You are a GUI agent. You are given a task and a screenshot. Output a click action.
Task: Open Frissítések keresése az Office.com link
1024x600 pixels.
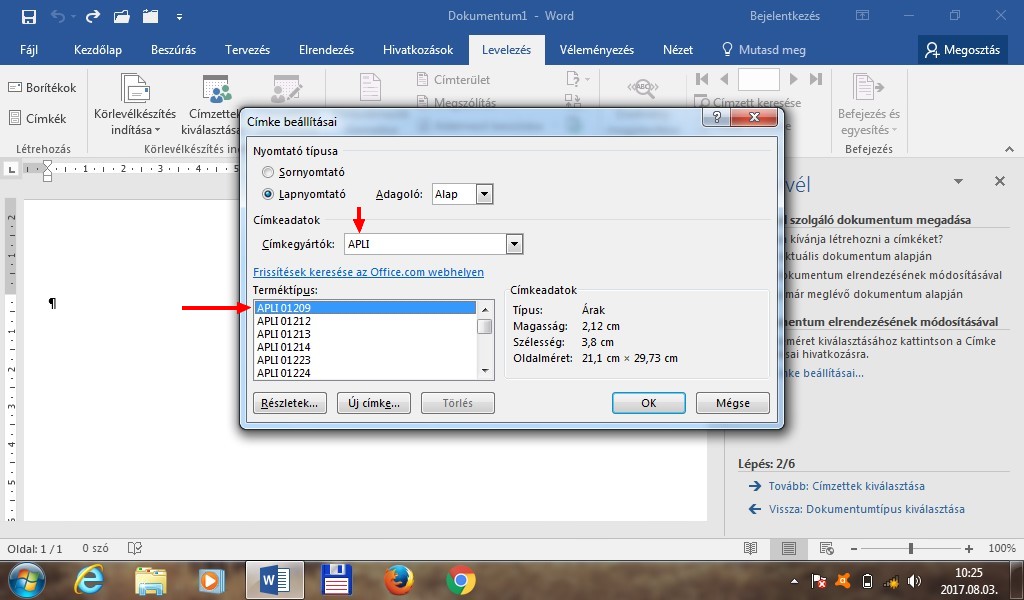pyautogui.click(x=368, y=272)
